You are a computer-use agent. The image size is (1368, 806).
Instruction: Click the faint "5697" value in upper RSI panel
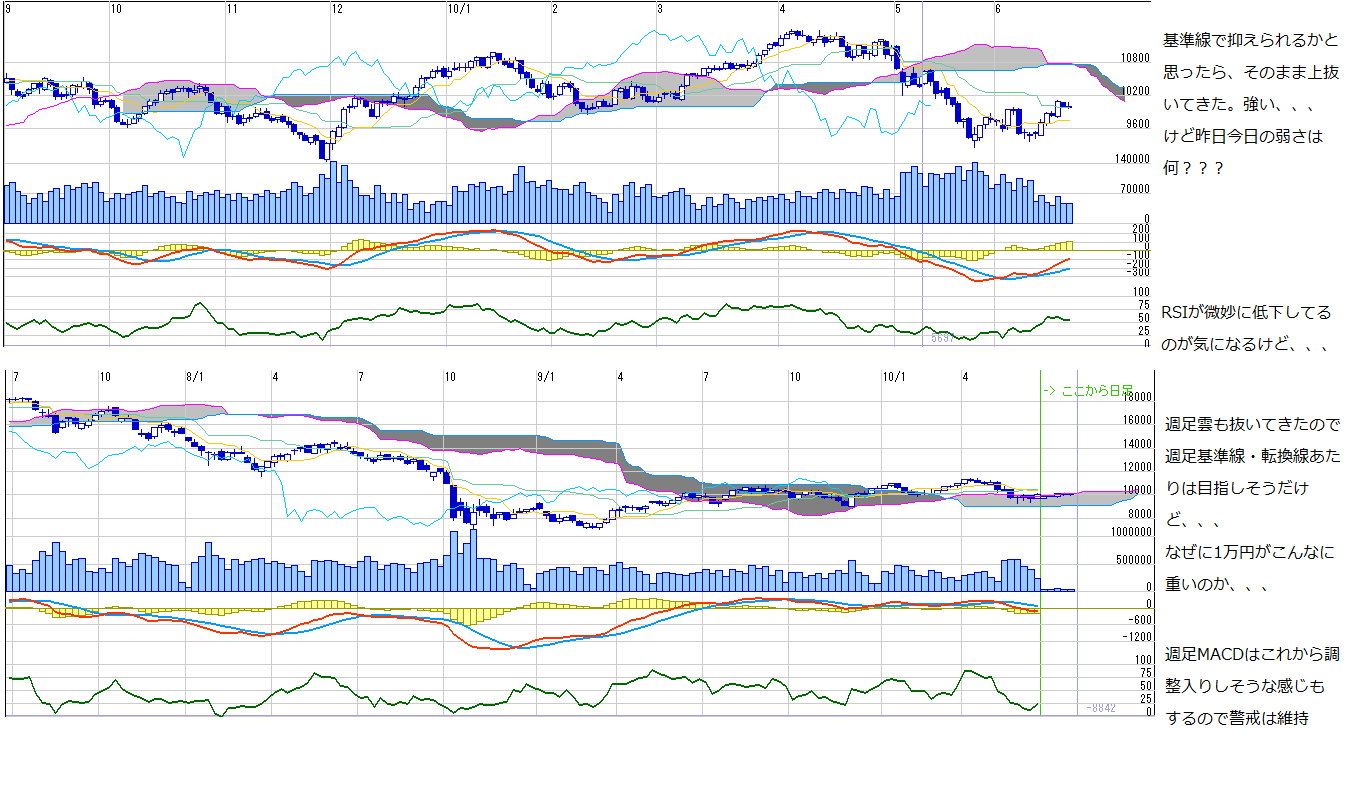click(x=941, y=338)
